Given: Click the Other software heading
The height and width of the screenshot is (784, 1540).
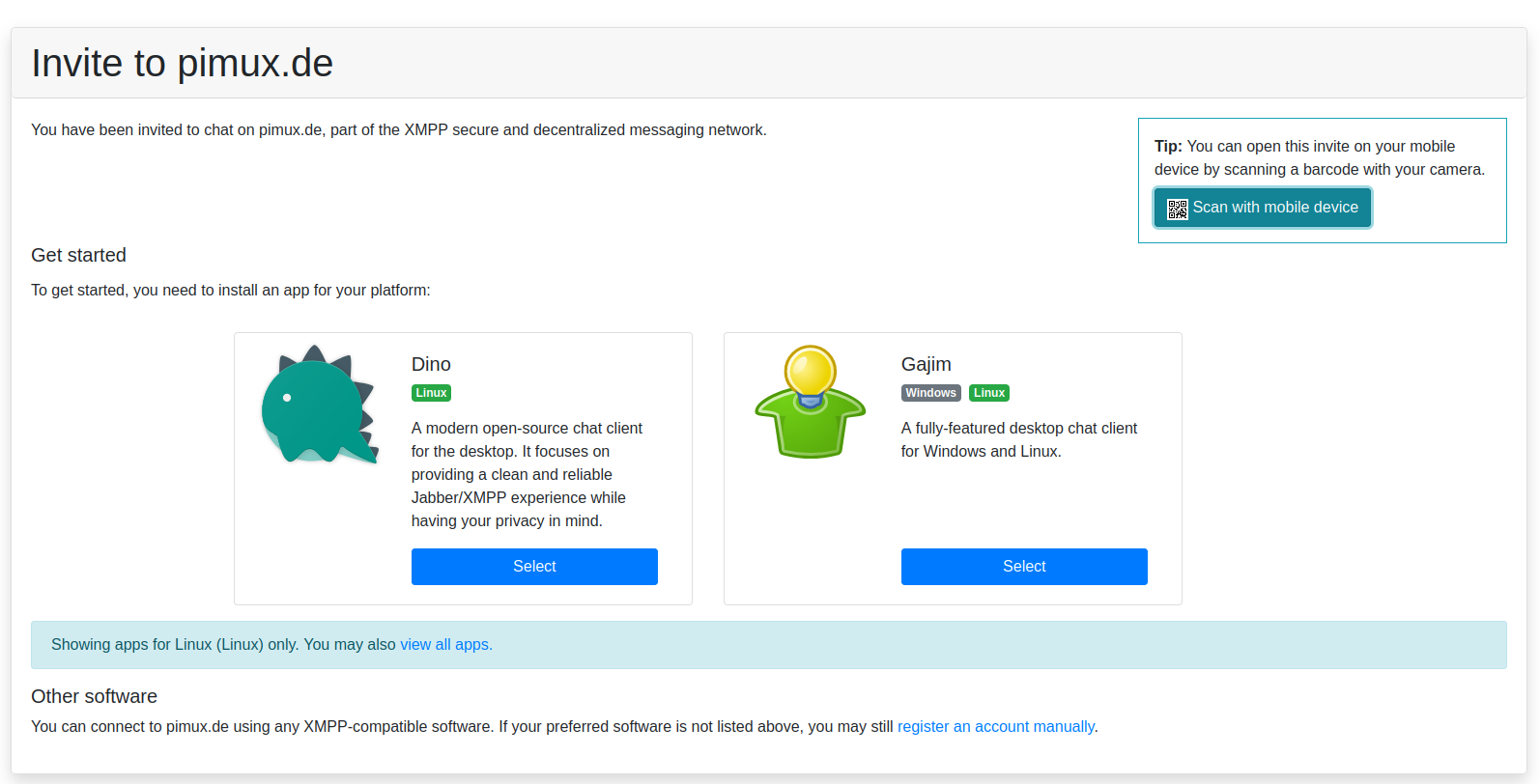Looking at the screenshot, I should point(94,696).
